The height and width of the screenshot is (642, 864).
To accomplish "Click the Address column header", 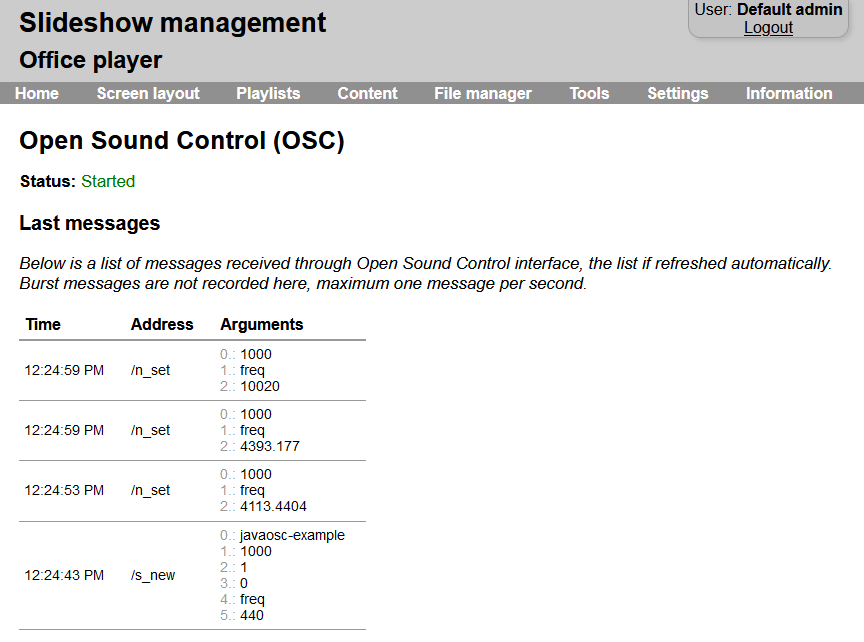I will click(162, 324).
